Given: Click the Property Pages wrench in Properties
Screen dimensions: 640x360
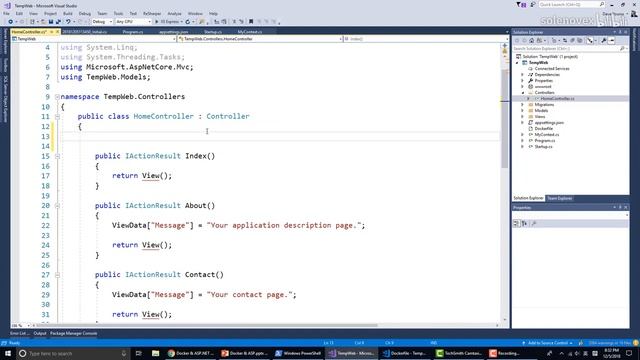Looking at the screenshot, I should [x=534, y=223].
